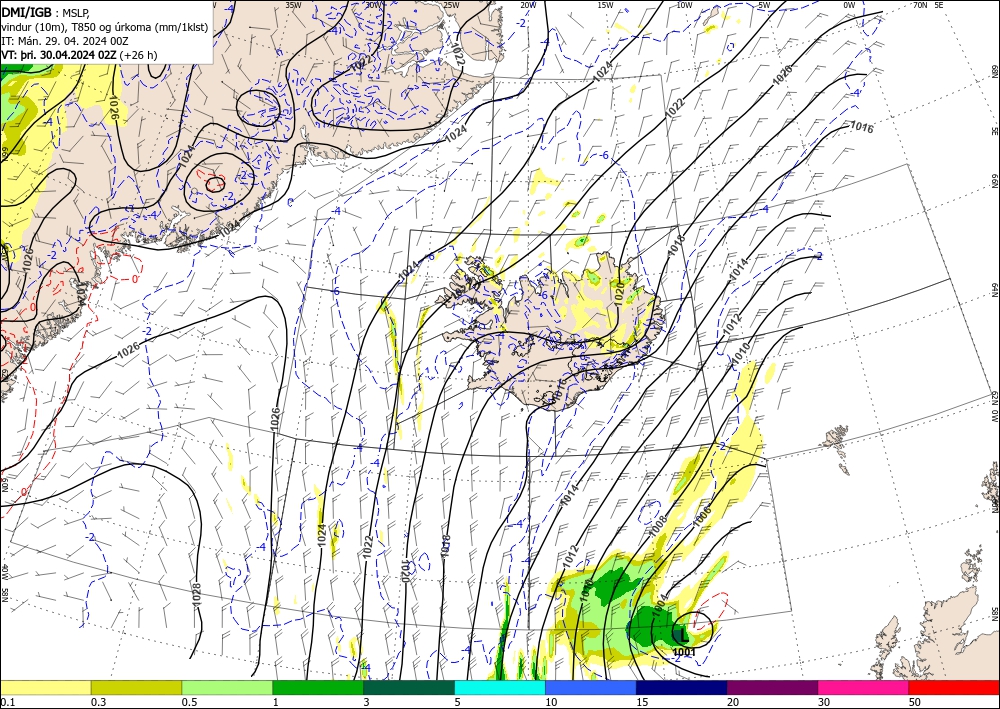Click the navy 15 mm legend swatch
This screenshot has width=1000, height=709.
coord(682,688)
